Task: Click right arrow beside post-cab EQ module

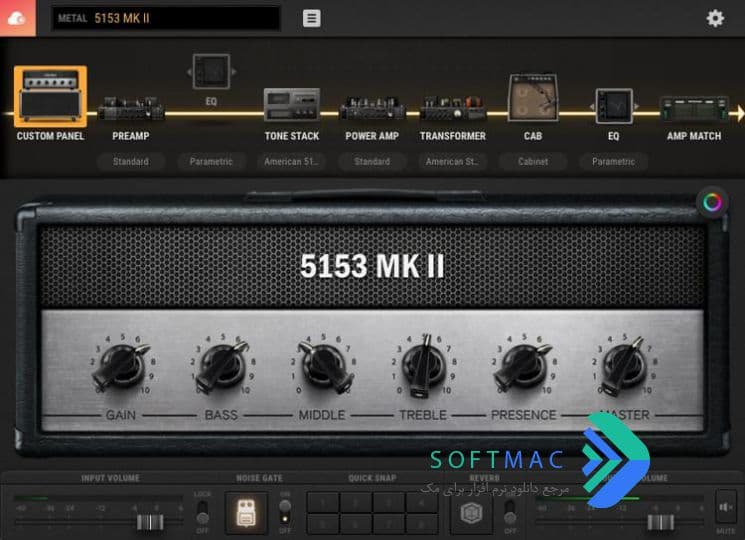Action: pyautogui.click(x=636, y=106)
